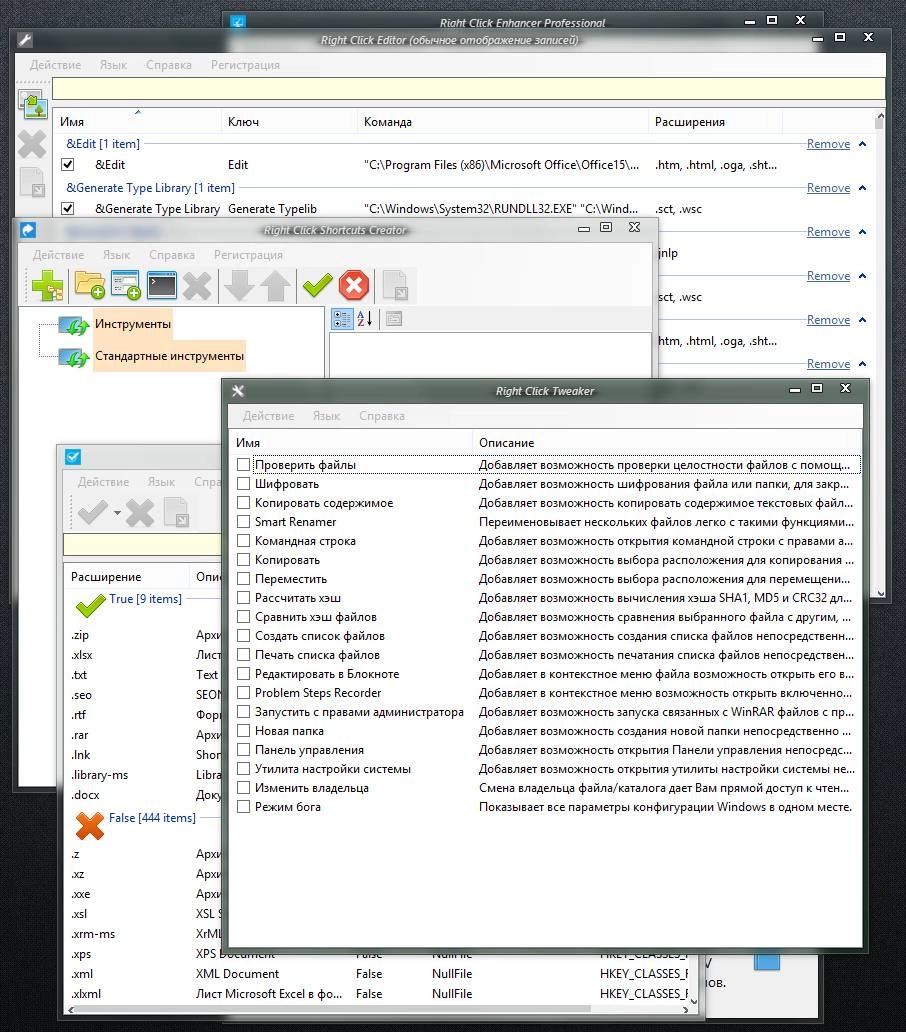The image size is (906, 1032).
Task: Open the Действие menu in Right Click Tweaker
Action: (268, 416)
